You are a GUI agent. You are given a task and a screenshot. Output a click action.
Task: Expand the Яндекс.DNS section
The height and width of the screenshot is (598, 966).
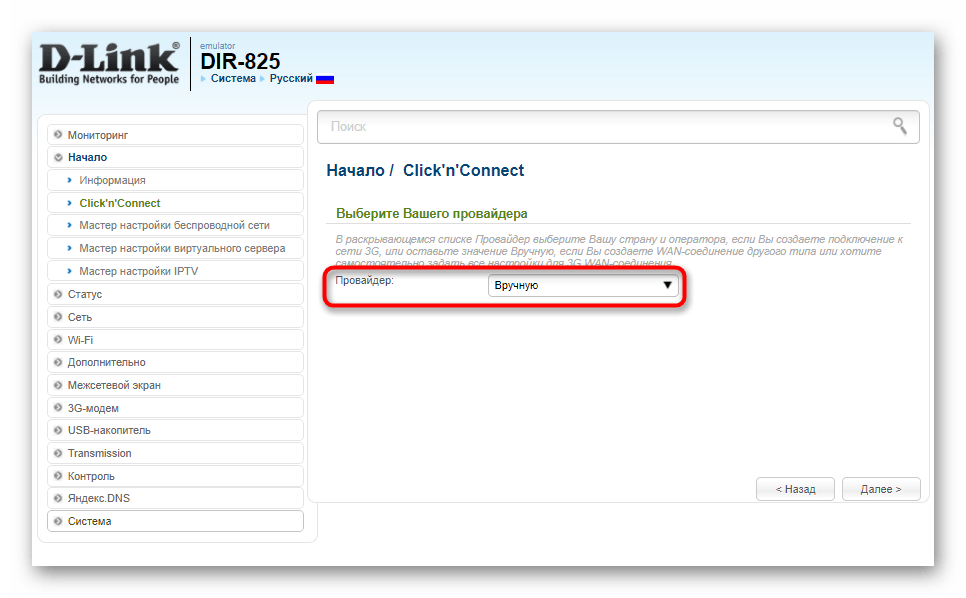pyautogui.click(x=98, y=498)
